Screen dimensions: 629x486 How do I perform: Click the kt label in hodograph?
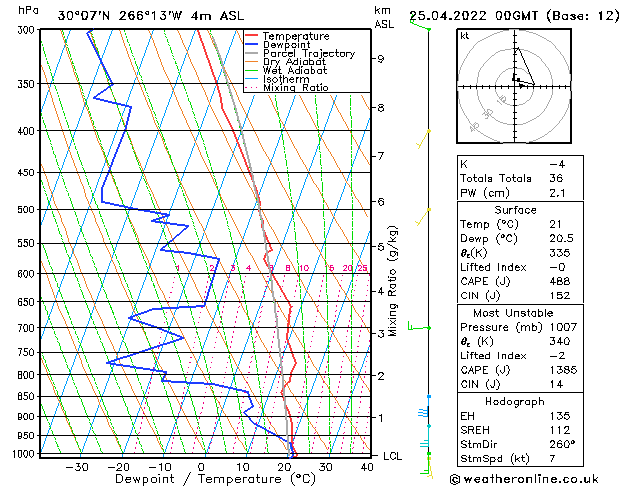point(465,36)
